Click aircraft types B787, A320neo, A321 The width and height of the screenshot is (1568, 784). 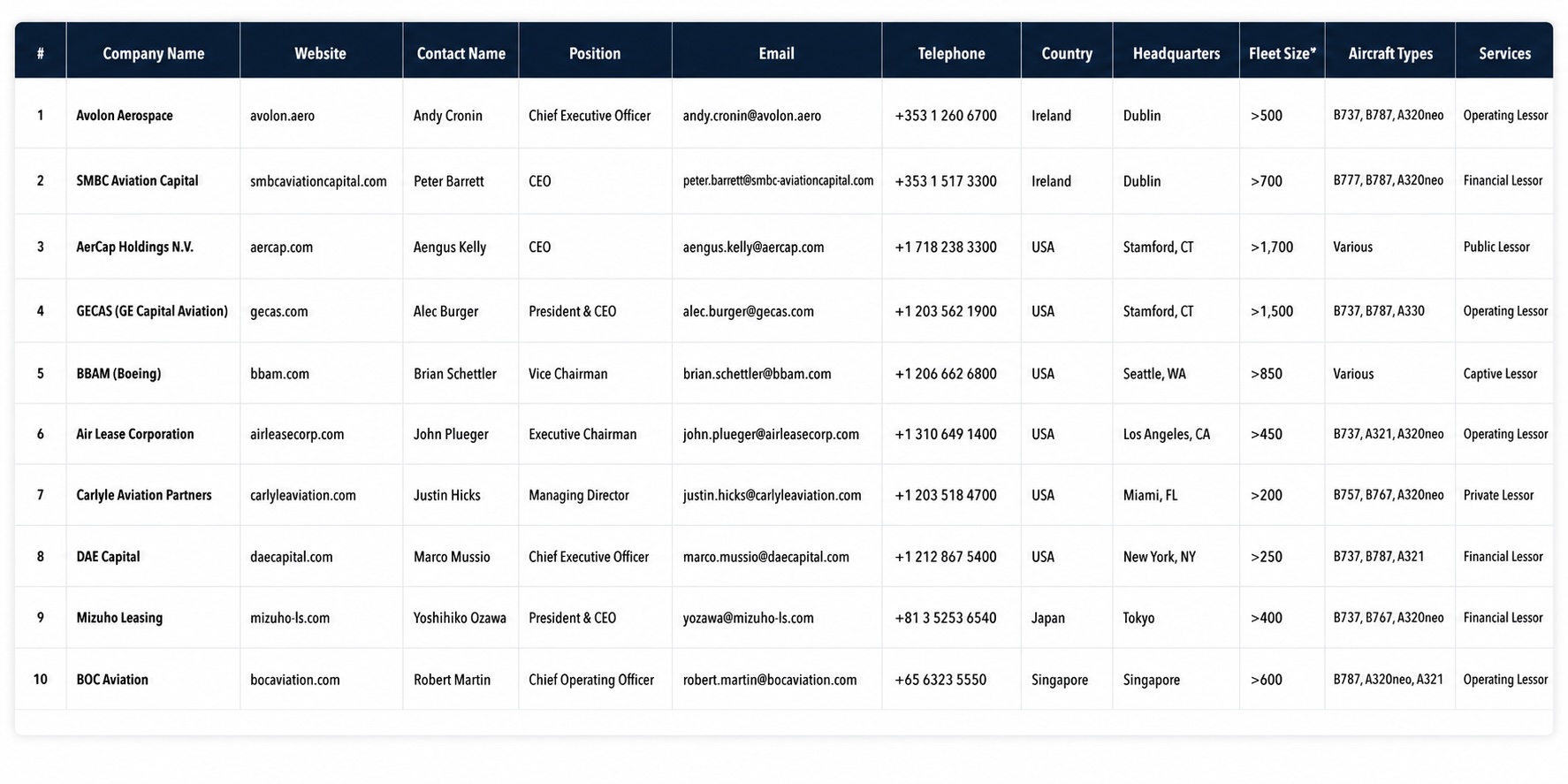(1388, 680)
